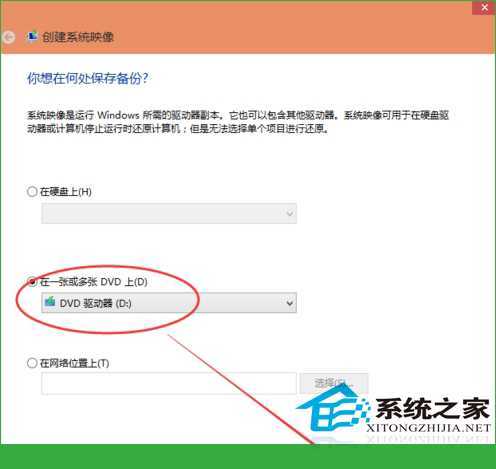Click the 你想在何处保存备份? heading
Viewport: 496px width, 469px height.
88,79
